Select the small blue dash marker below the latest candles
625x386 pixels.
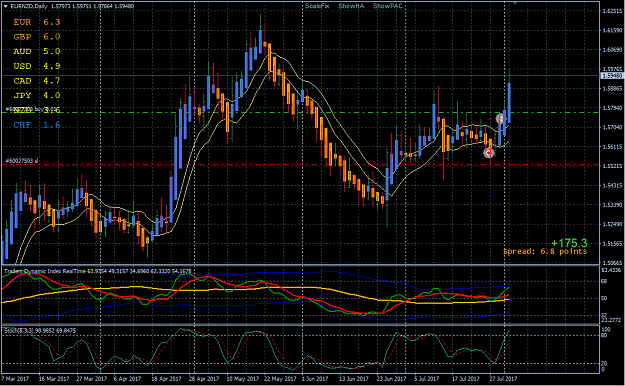pos(490,196)
